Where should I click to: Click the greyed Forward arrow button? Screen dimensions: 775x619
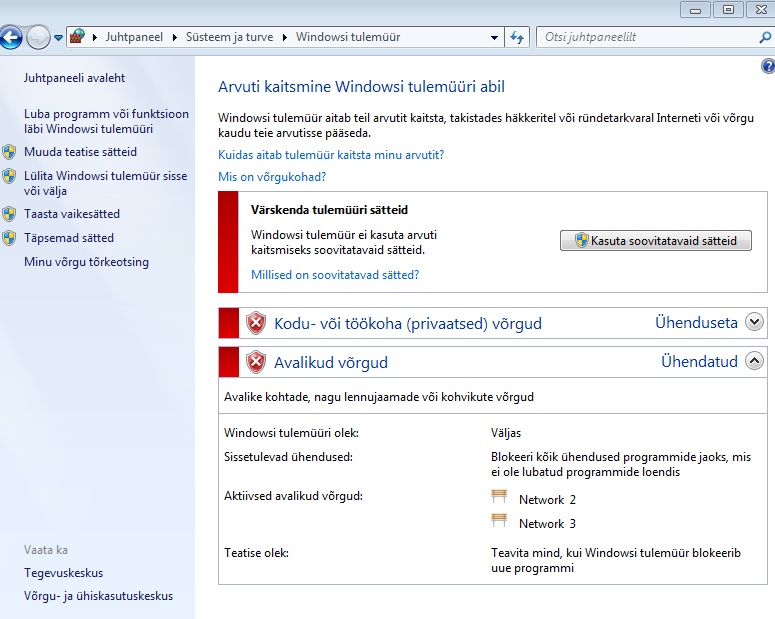pos(38,37)
